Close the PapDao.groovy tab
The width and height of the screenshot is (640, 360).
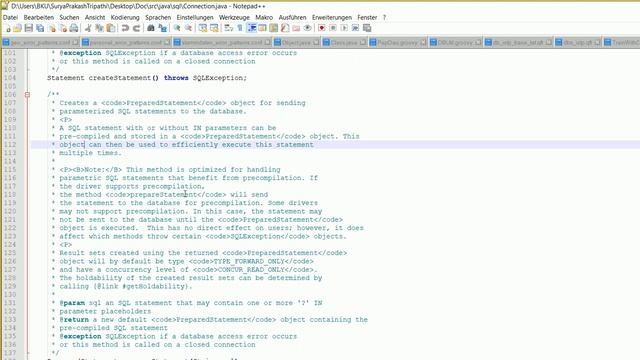point(423,42)
